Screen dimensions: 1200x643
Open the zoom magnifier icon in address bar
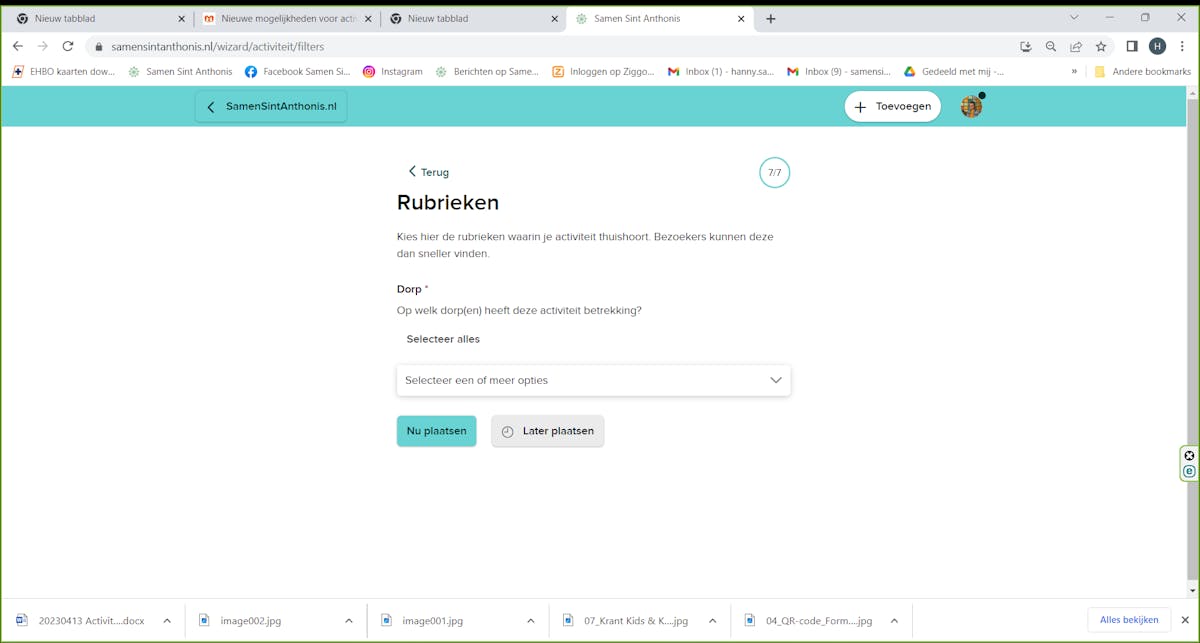coord(1051,46)
